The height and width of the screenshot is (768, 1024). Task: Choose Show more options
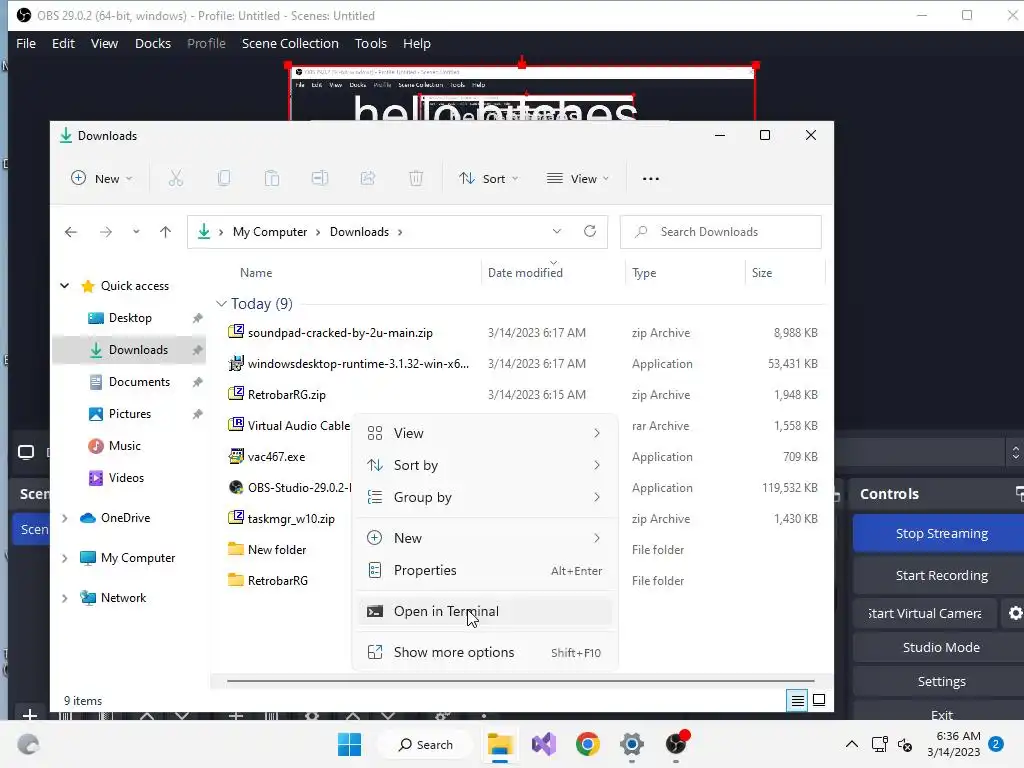[x=485, y=652]
